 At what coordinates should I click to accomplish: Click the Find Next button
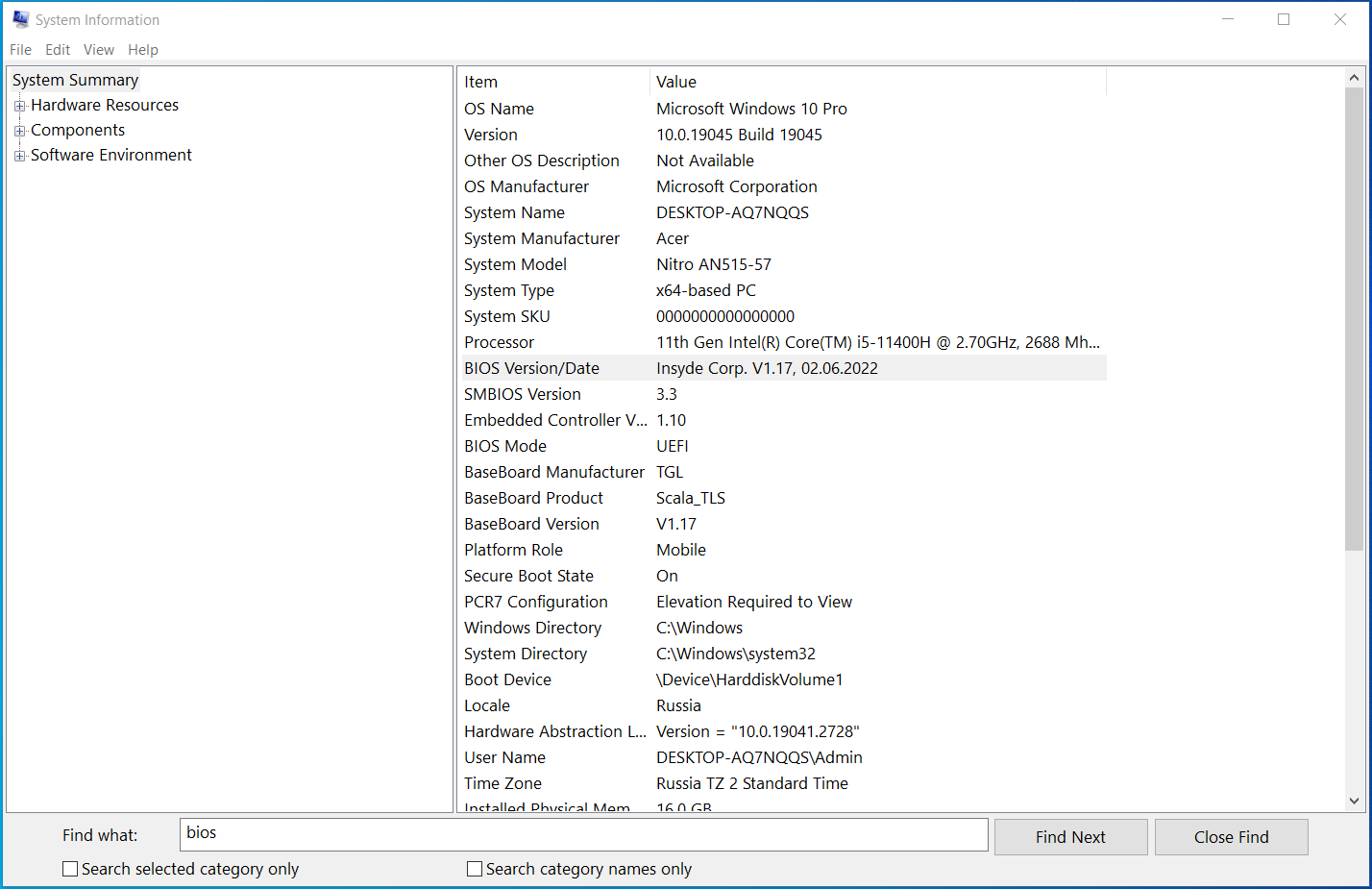click(1070, 837)
